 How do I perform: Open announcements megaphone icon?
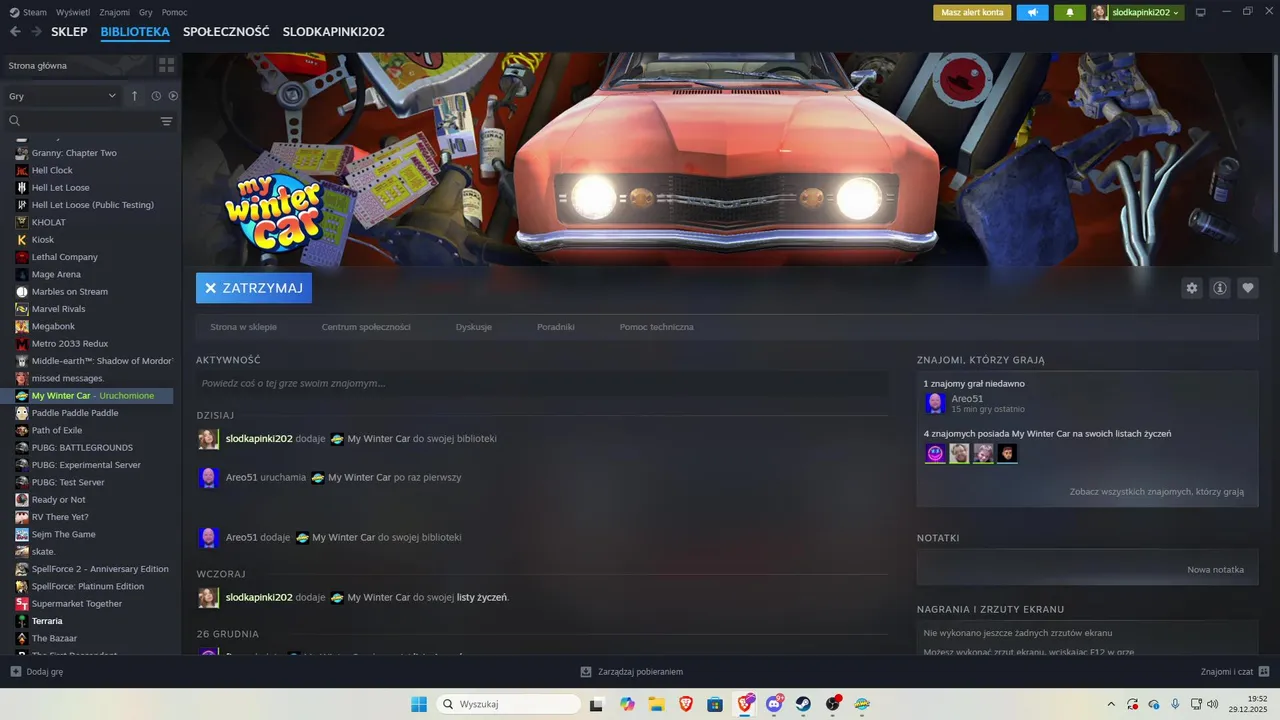(x=1033, y=12)
